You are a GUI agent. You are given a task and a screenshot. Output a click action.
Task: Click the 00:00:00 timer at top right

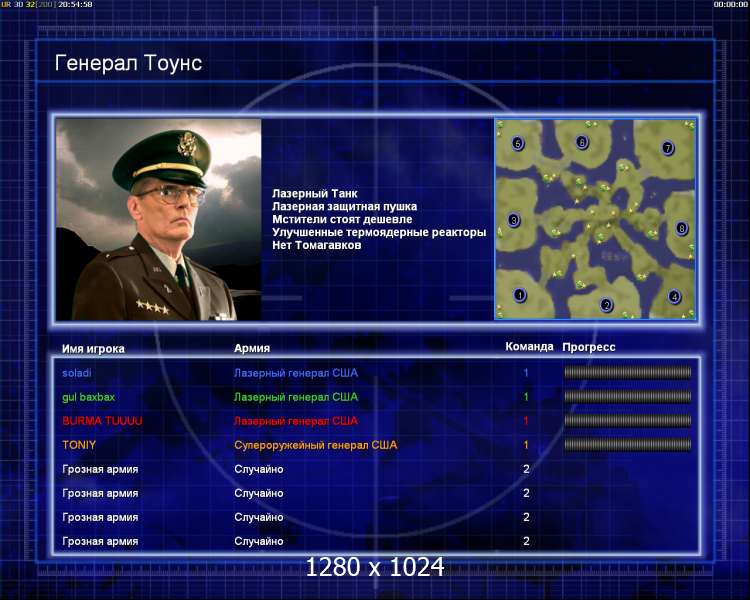tap(730, 4)
